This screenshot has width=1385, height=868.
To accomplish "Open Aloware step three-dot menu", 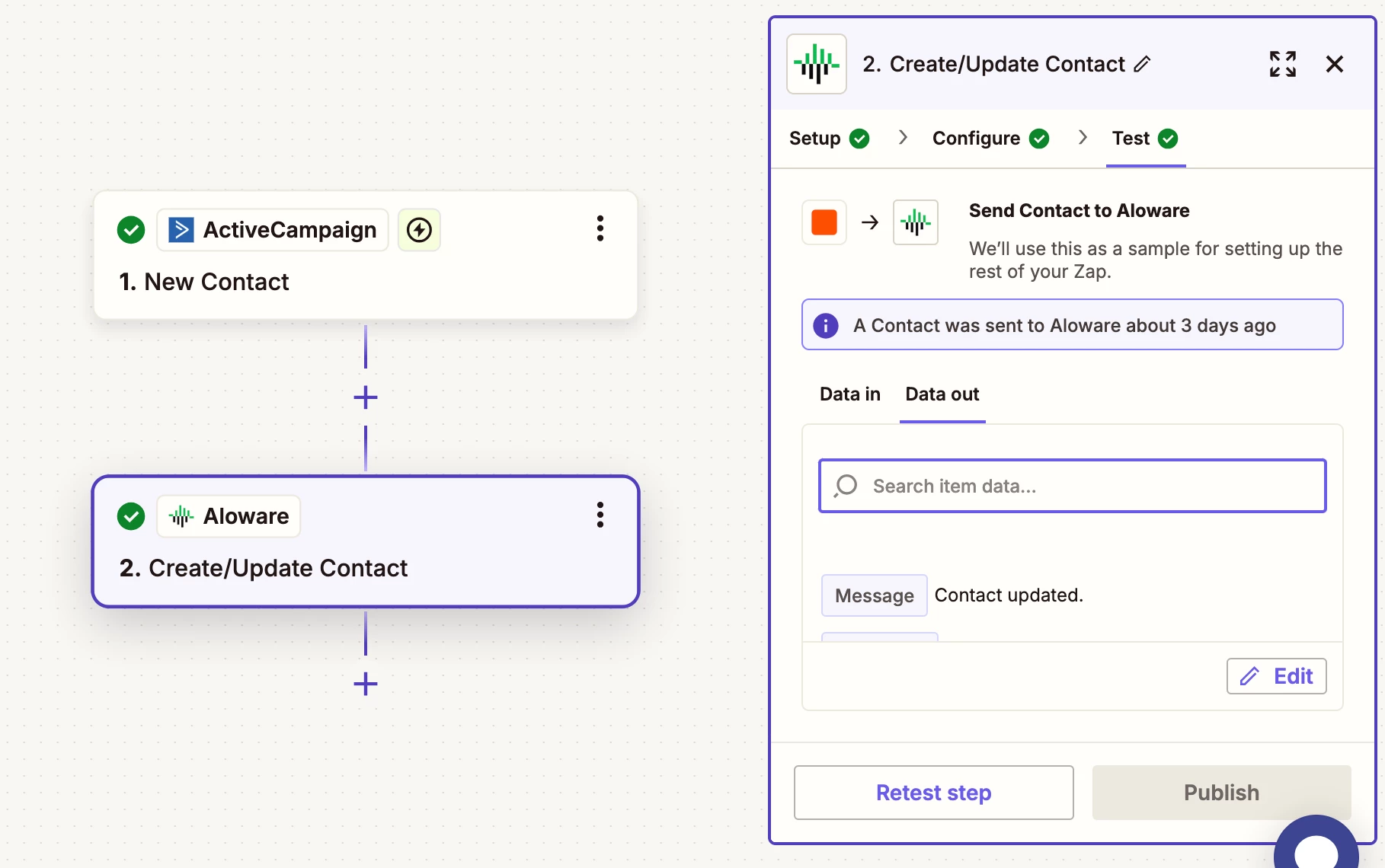I will pos(600,515).
